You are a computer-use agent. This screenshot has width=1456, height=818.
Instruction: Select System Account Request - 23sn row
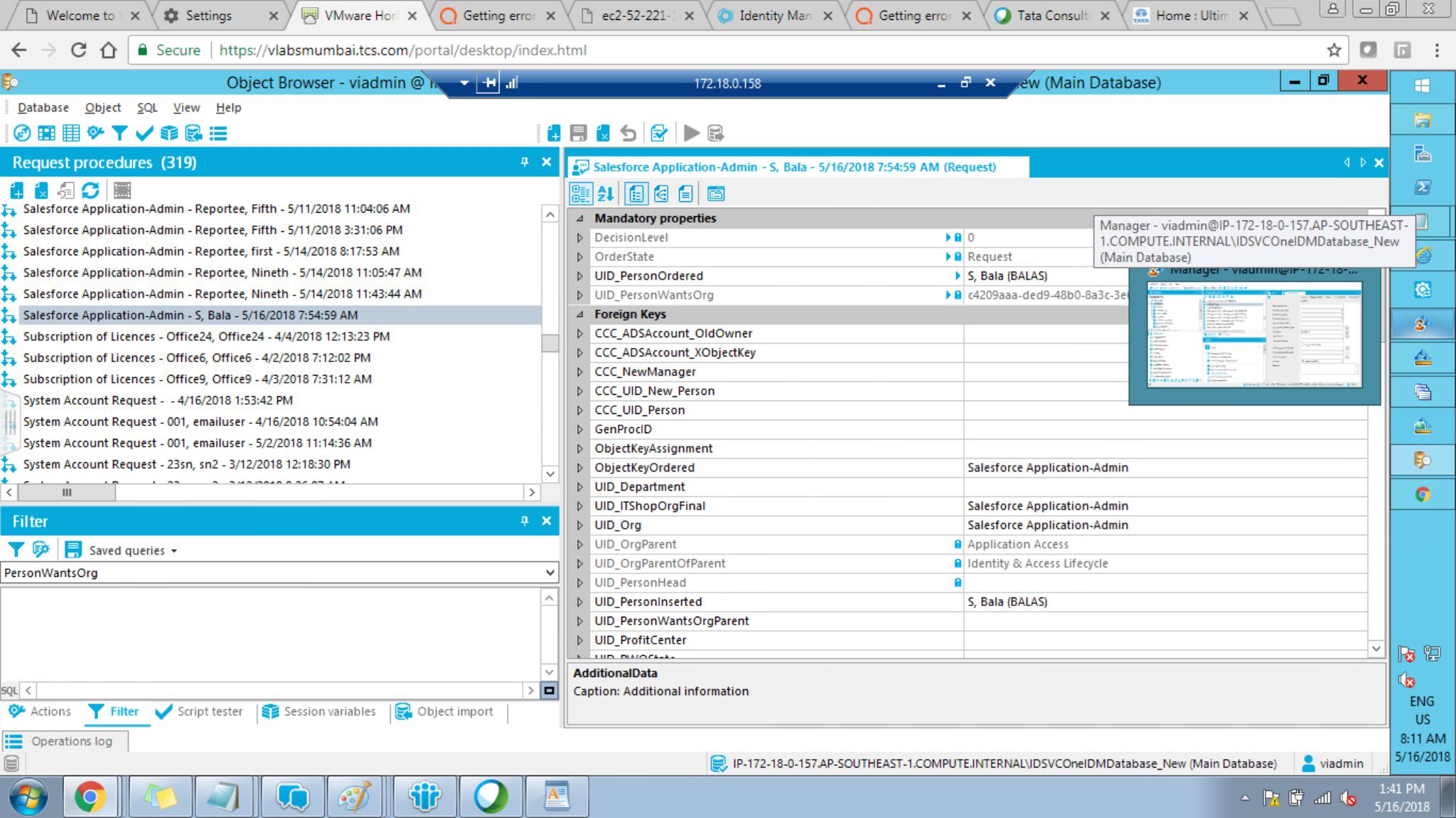(186, 464)
